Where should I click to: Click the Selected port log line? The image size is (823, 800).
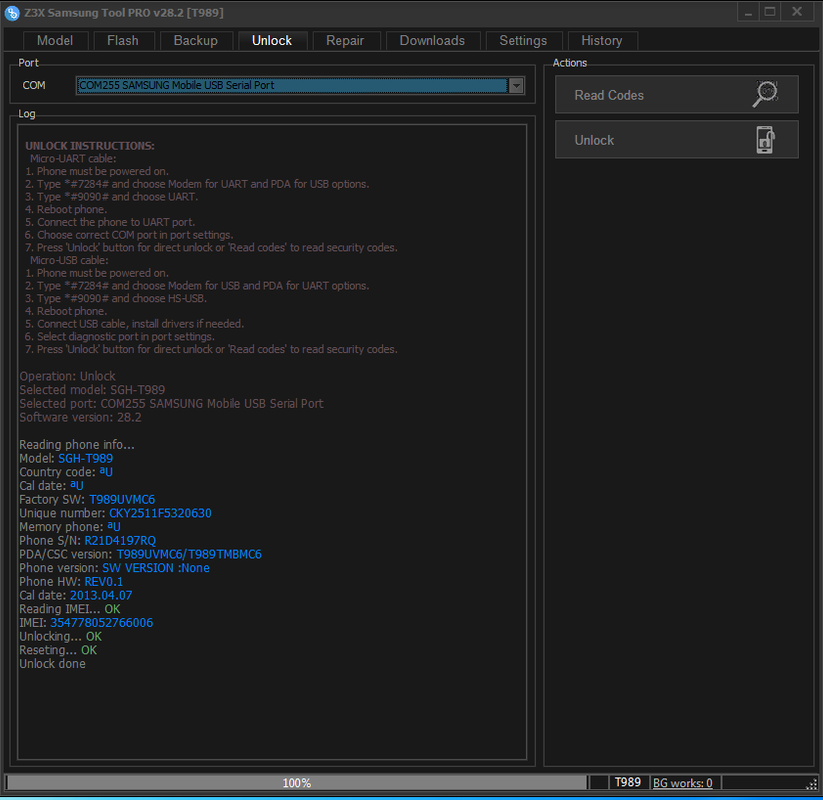[x=171, y=403]
